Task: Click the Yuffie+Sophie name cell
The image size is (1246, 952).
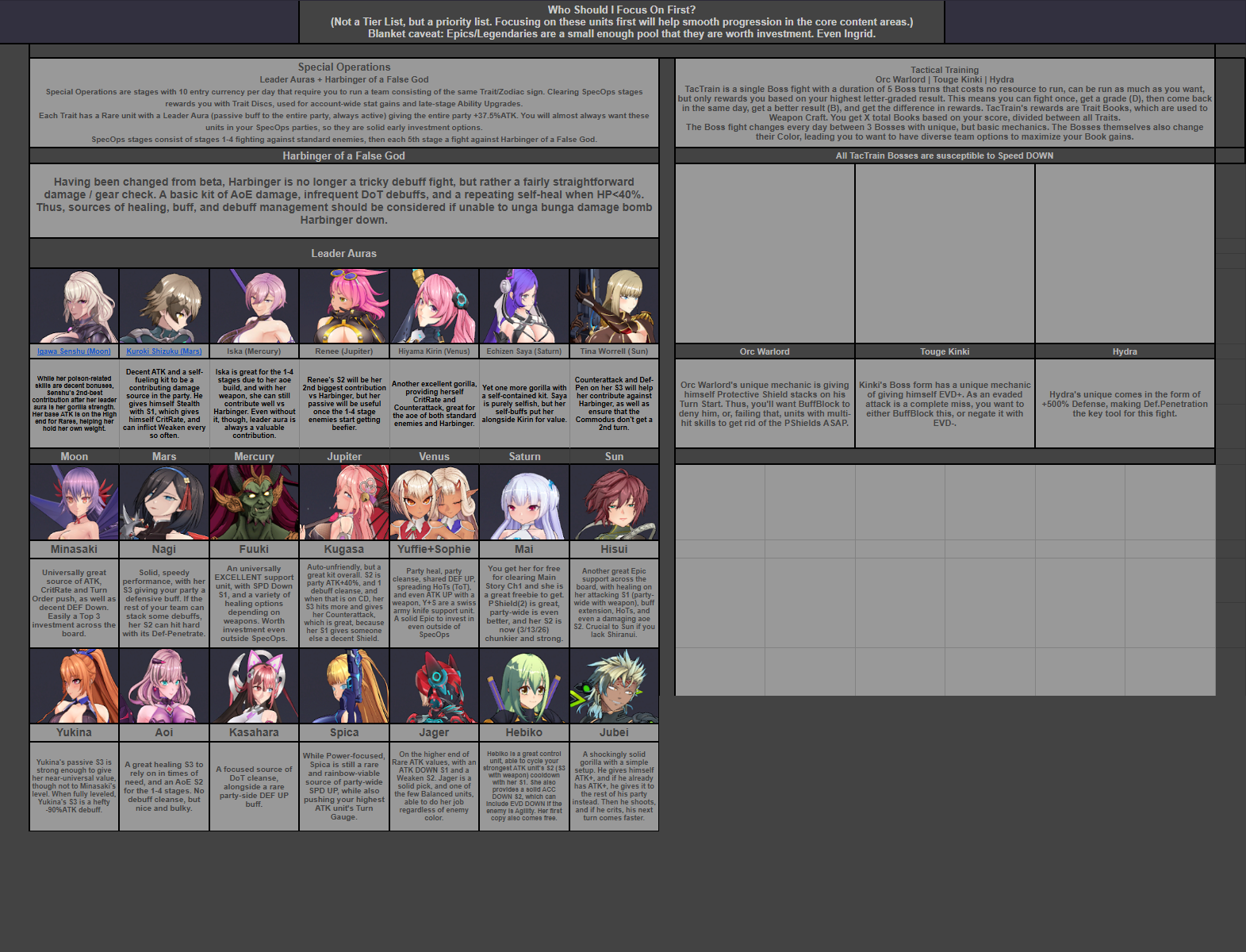Action: click(x=434, y=549)
